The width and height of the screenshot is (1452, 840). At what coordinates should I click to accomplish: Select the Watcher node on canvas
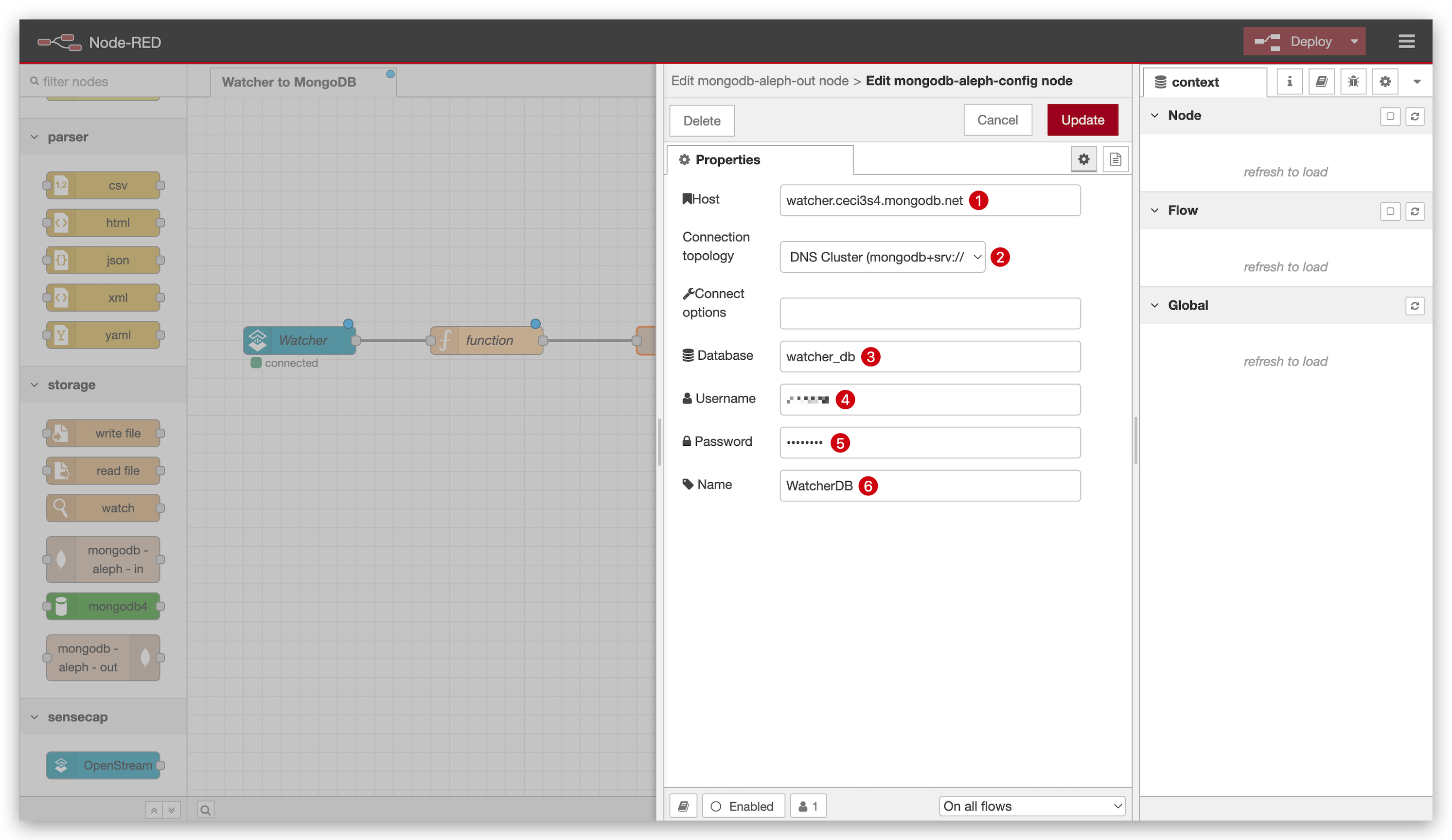300,340
